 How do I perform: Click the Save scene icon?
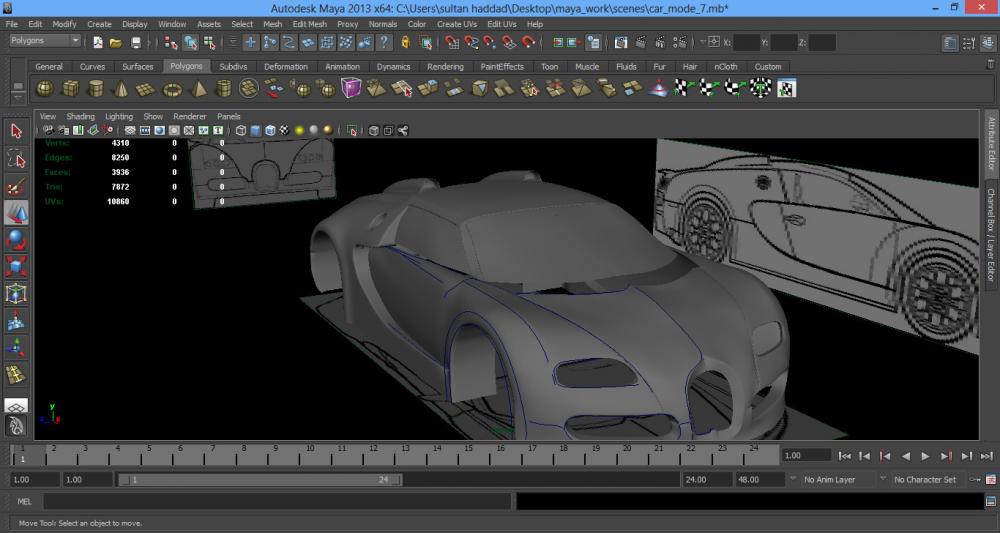pyautogui.click(x=136, y=43)
